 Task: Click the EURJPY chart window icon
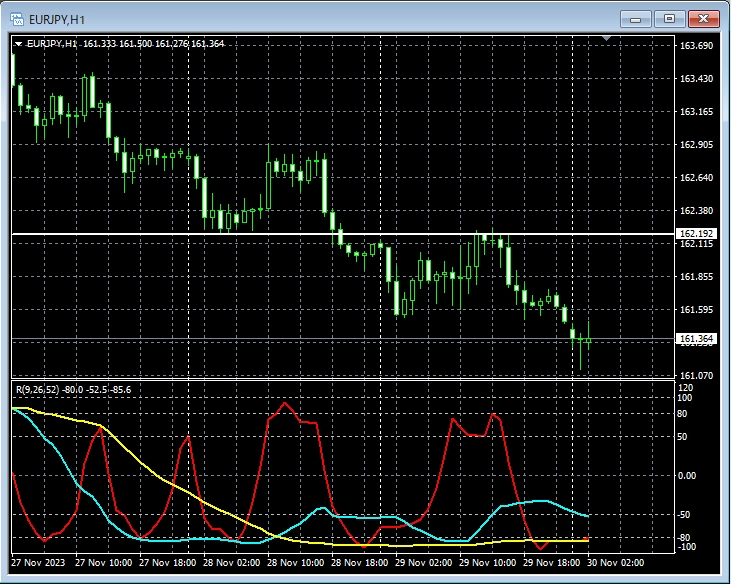16,18
